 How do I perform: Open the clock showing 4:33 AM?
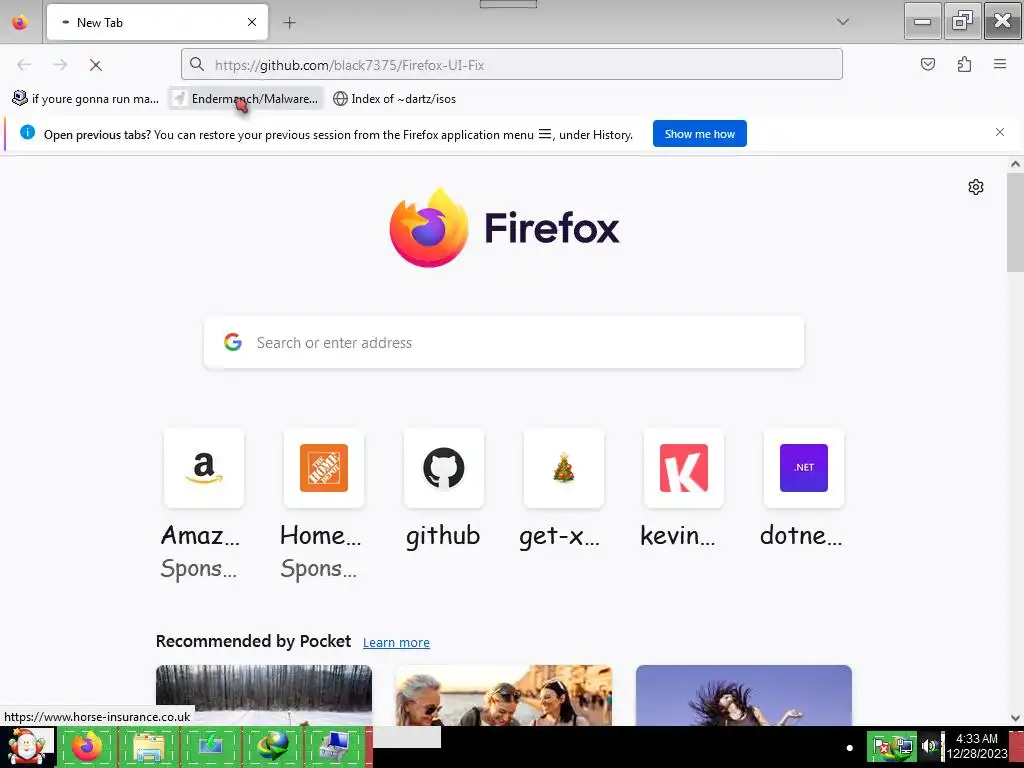tap(977, 746)
